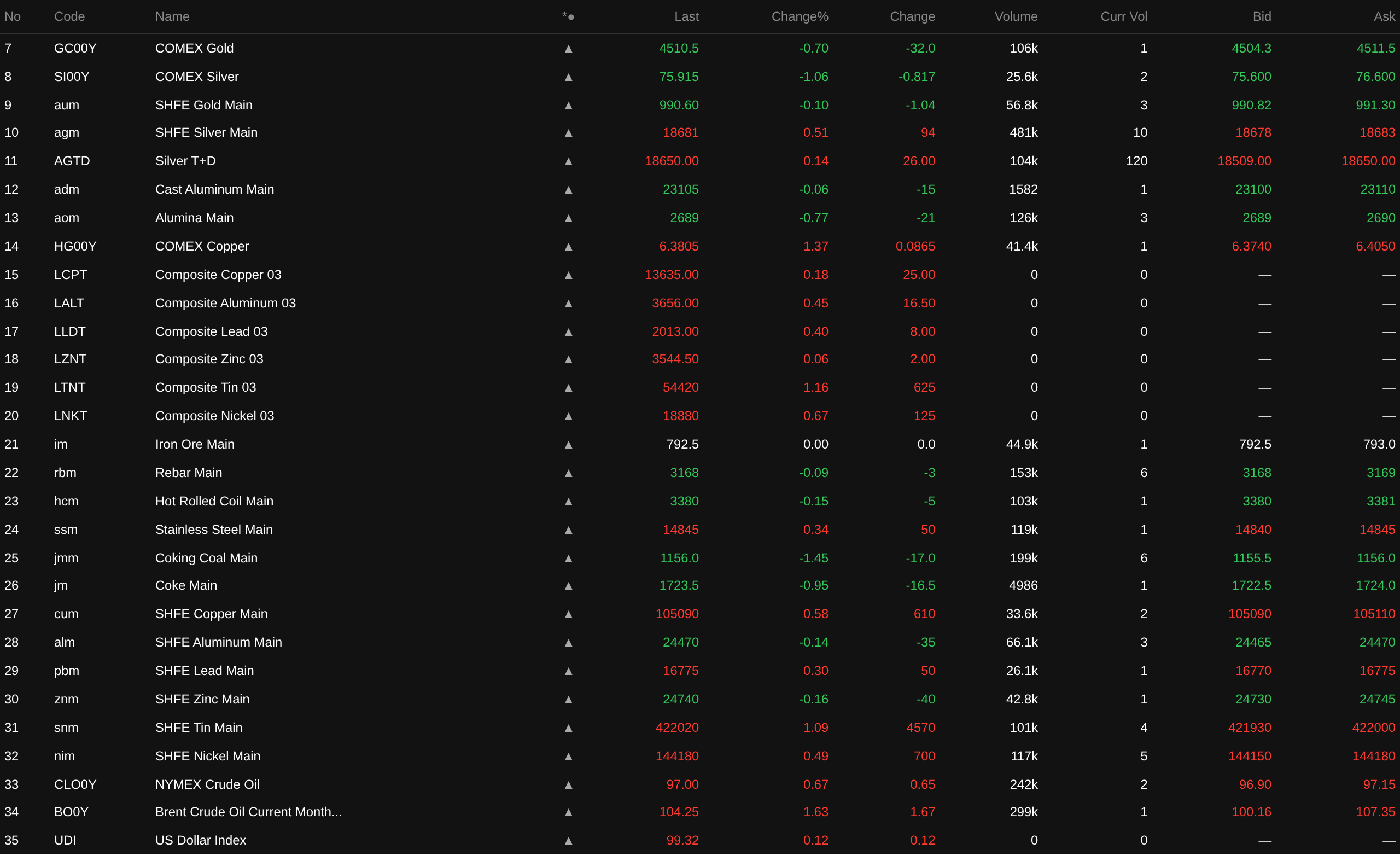Click the triangle marker for Coking Coal Main

[568, 559]
